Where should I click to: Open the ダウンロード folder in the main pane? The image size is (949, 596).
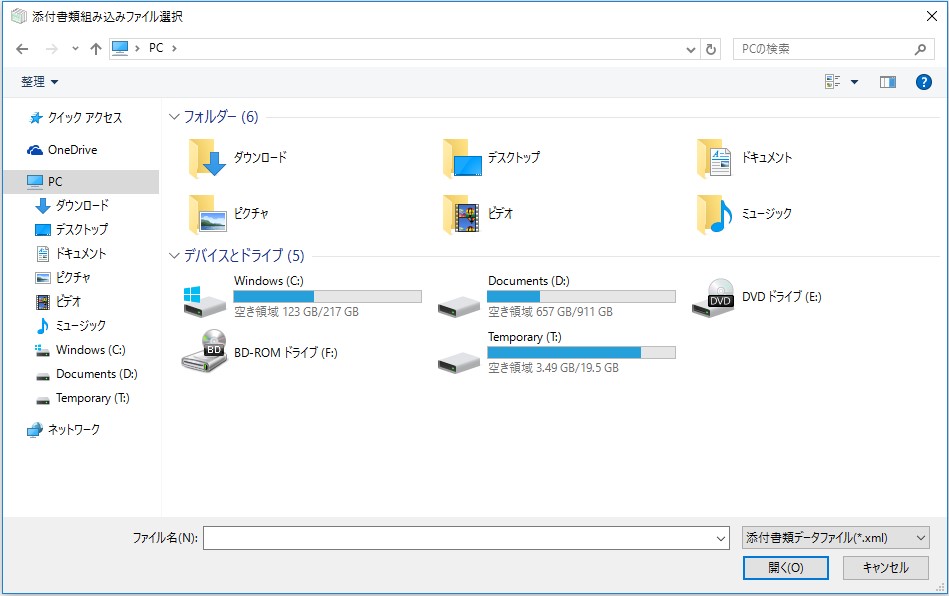(237, 157)
